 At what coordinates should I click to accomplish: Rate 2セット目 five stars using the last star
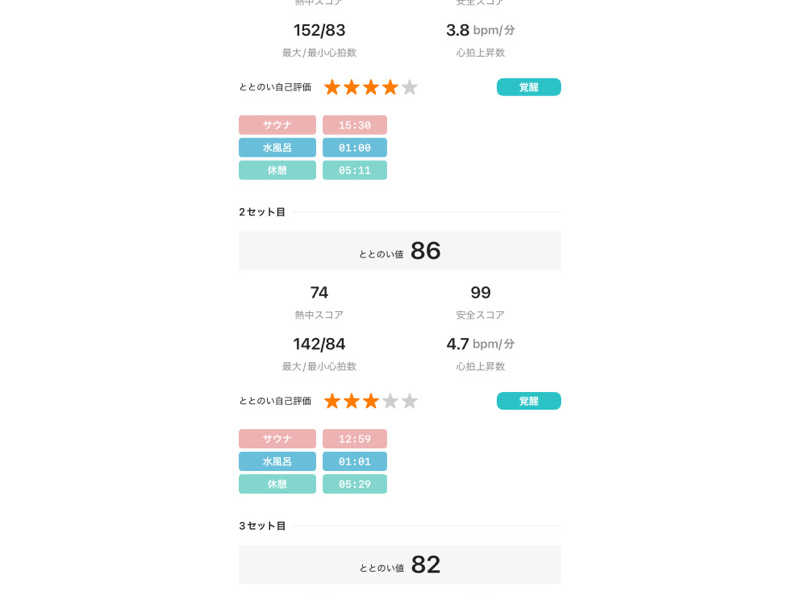point(409,401)
